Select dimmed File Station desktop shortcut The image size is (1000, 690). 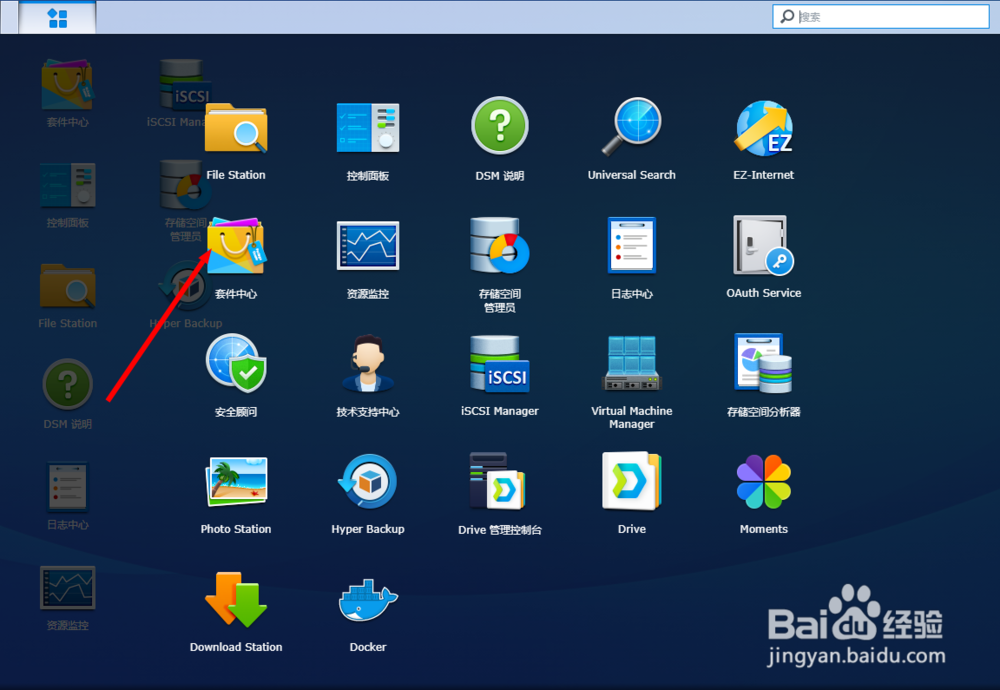(x=68, y=296)
